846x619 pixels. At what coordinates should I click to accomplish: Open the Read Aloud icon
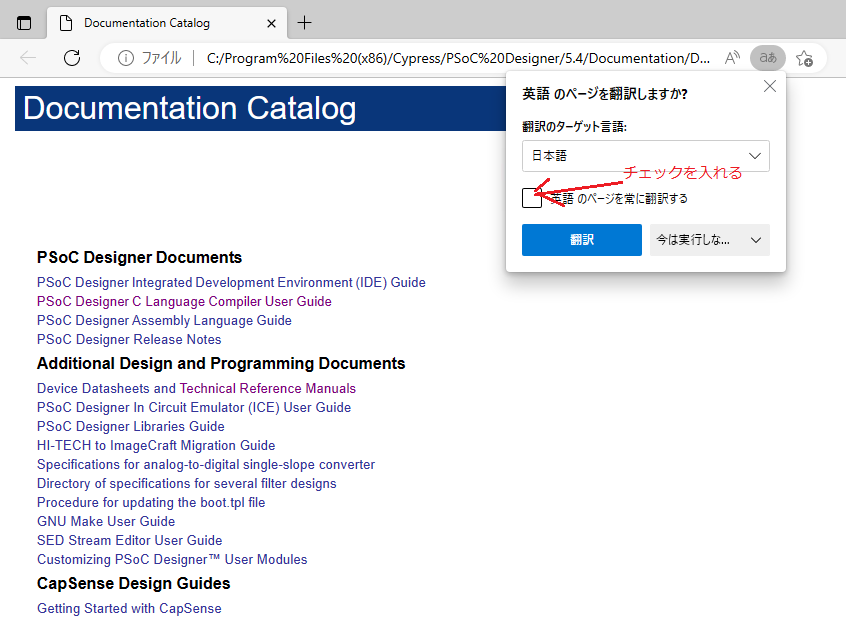[x=732, y=58]
